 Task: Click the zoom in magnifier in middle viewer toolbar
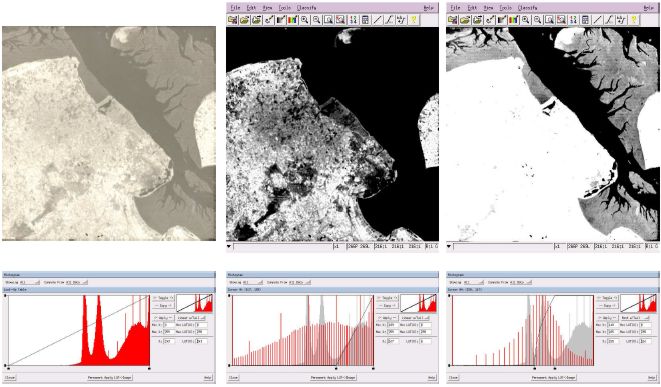[x=304, y=20]
